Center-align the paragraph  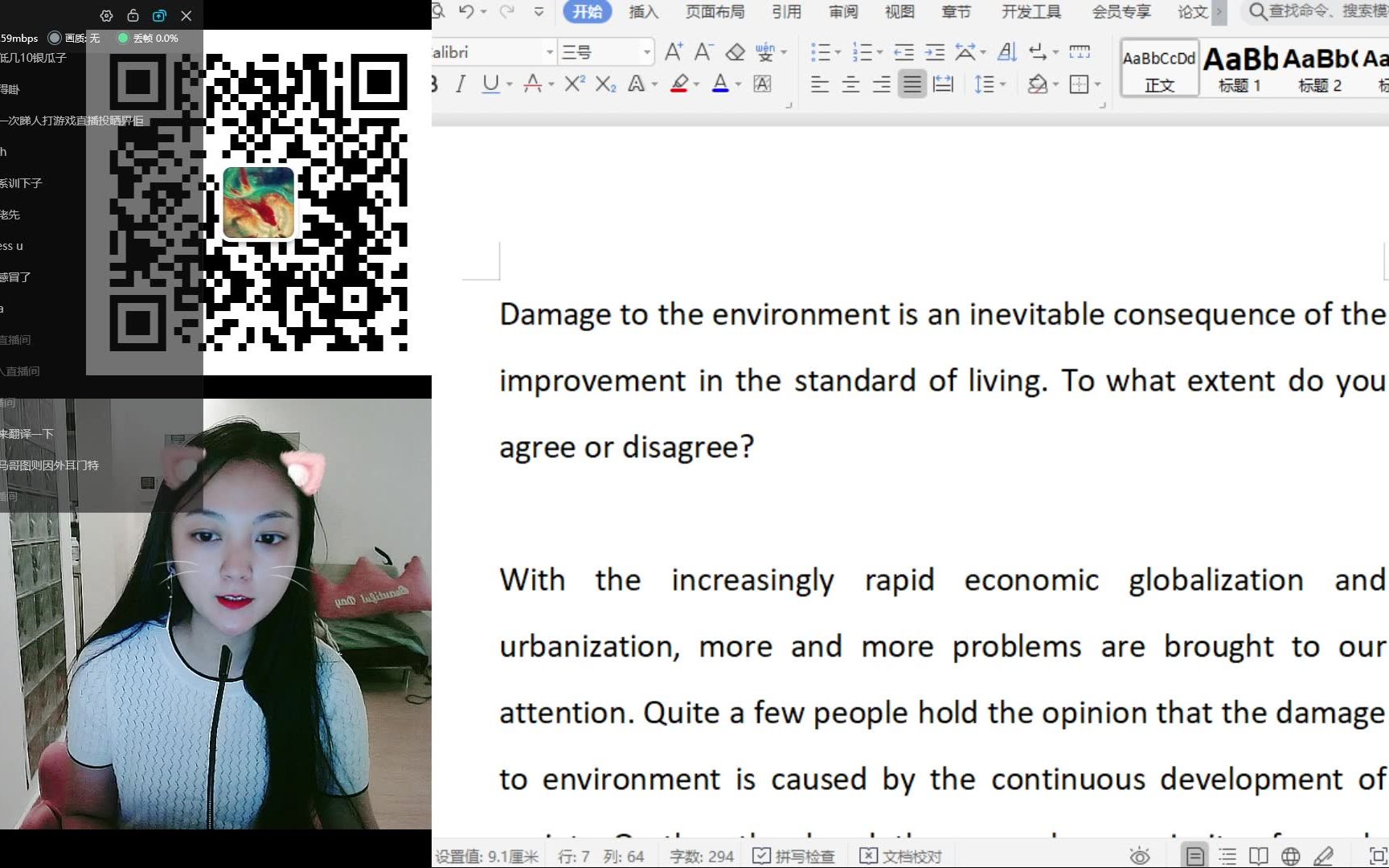(x=850, y=84)
